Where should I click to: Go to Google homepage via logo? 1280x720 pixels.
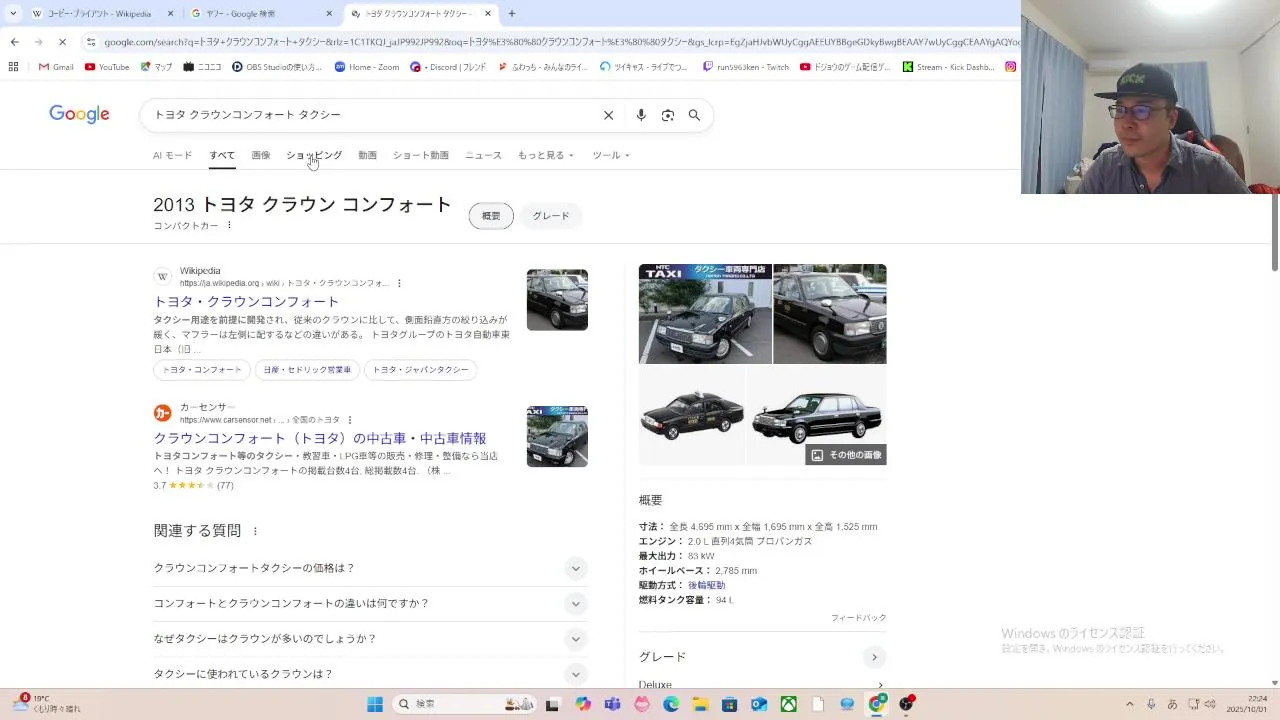pyautogui.click(x=79, y=114)
